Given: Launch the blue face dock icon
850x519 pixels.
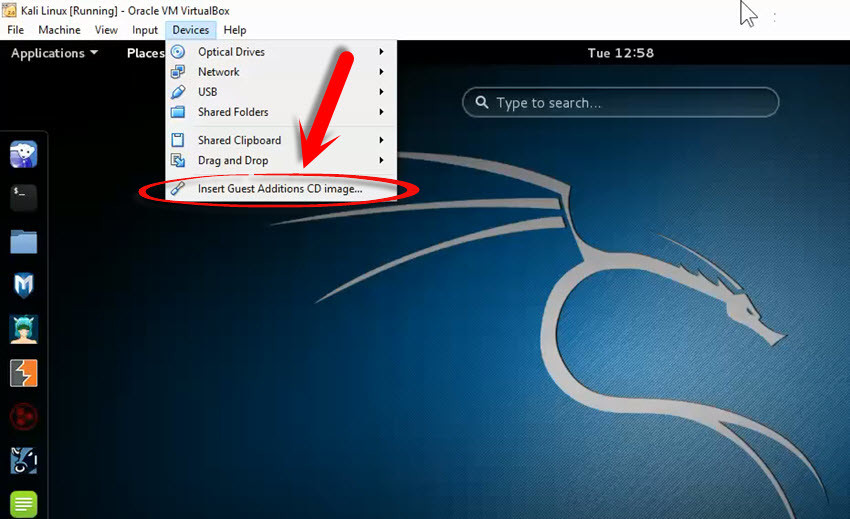Looking at the screenshot, I should pos(23,460).
